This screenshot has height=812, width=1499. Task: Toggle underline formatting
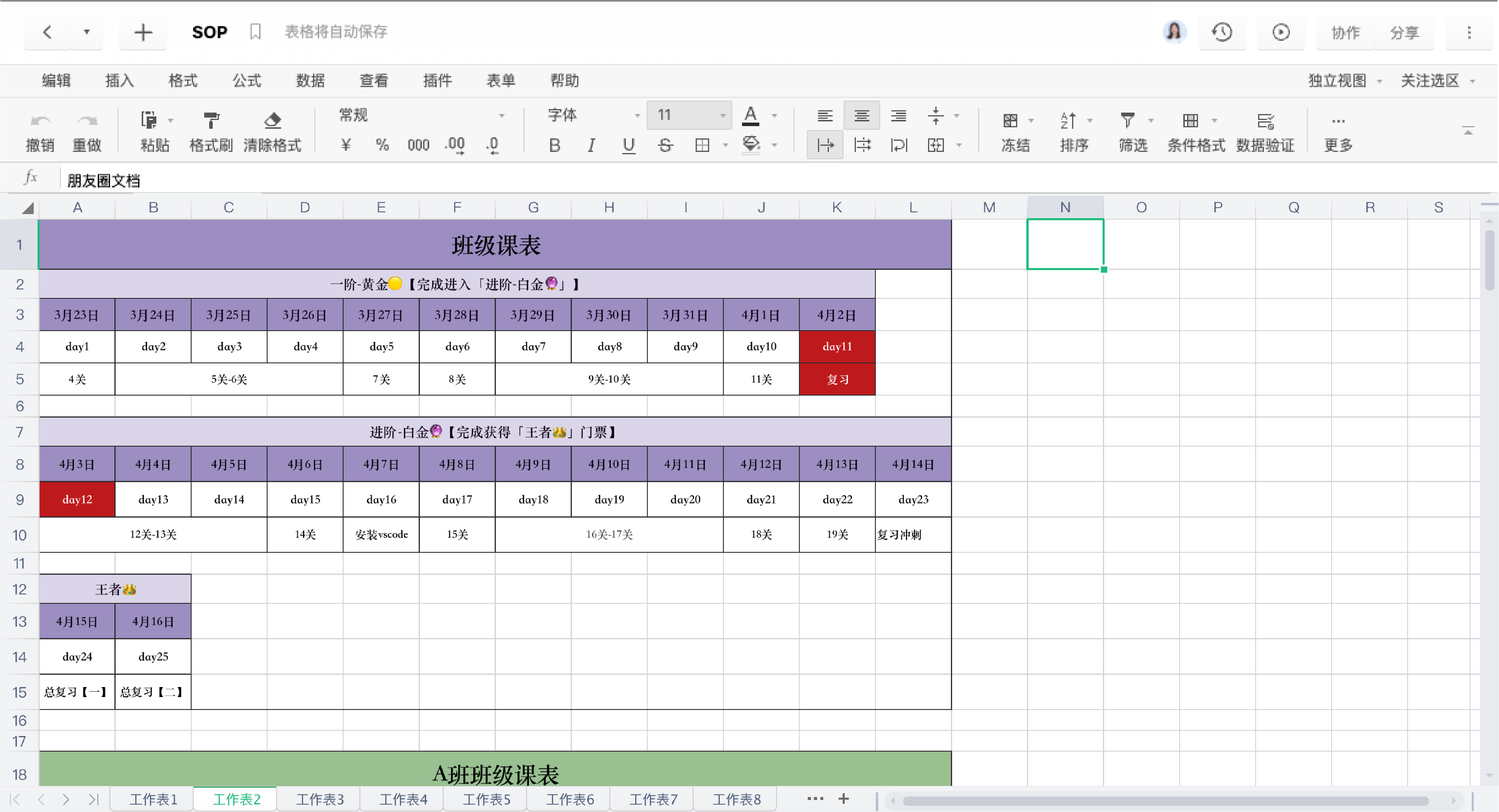pos(628,145)
